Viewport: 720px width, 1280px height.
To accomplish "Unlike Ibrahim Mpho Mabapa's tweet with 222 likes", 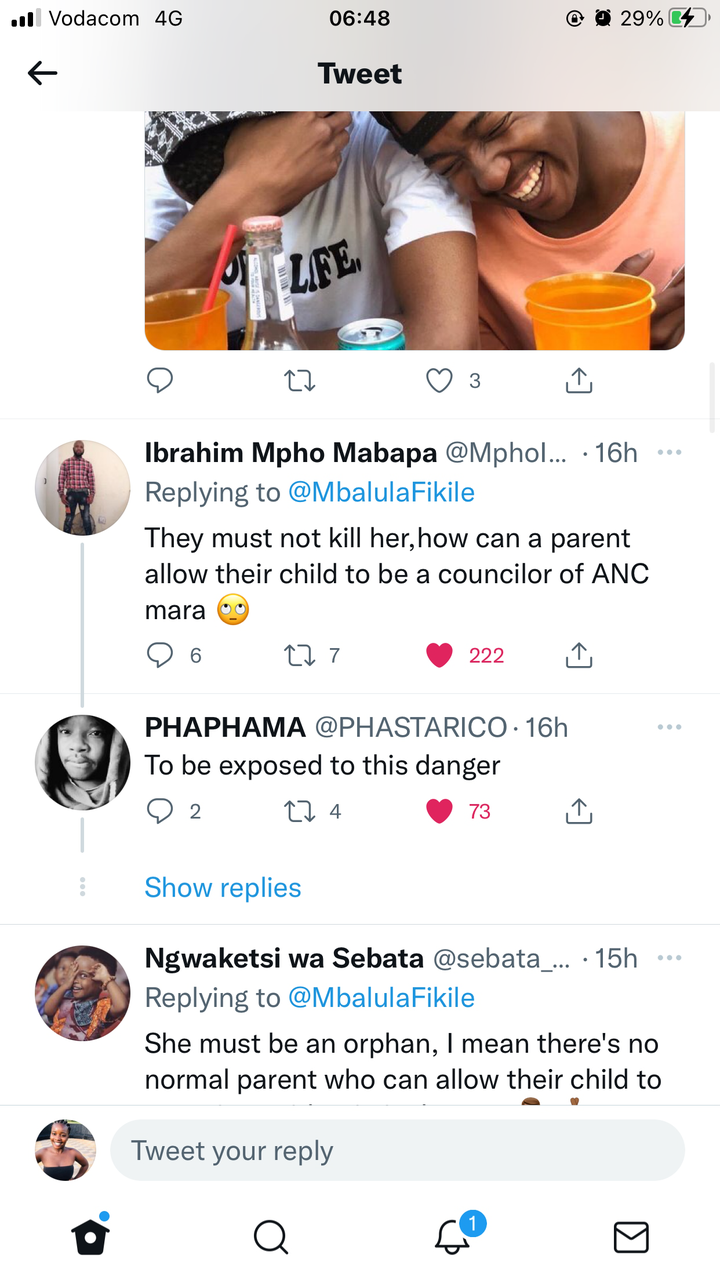I will (440, 655).
